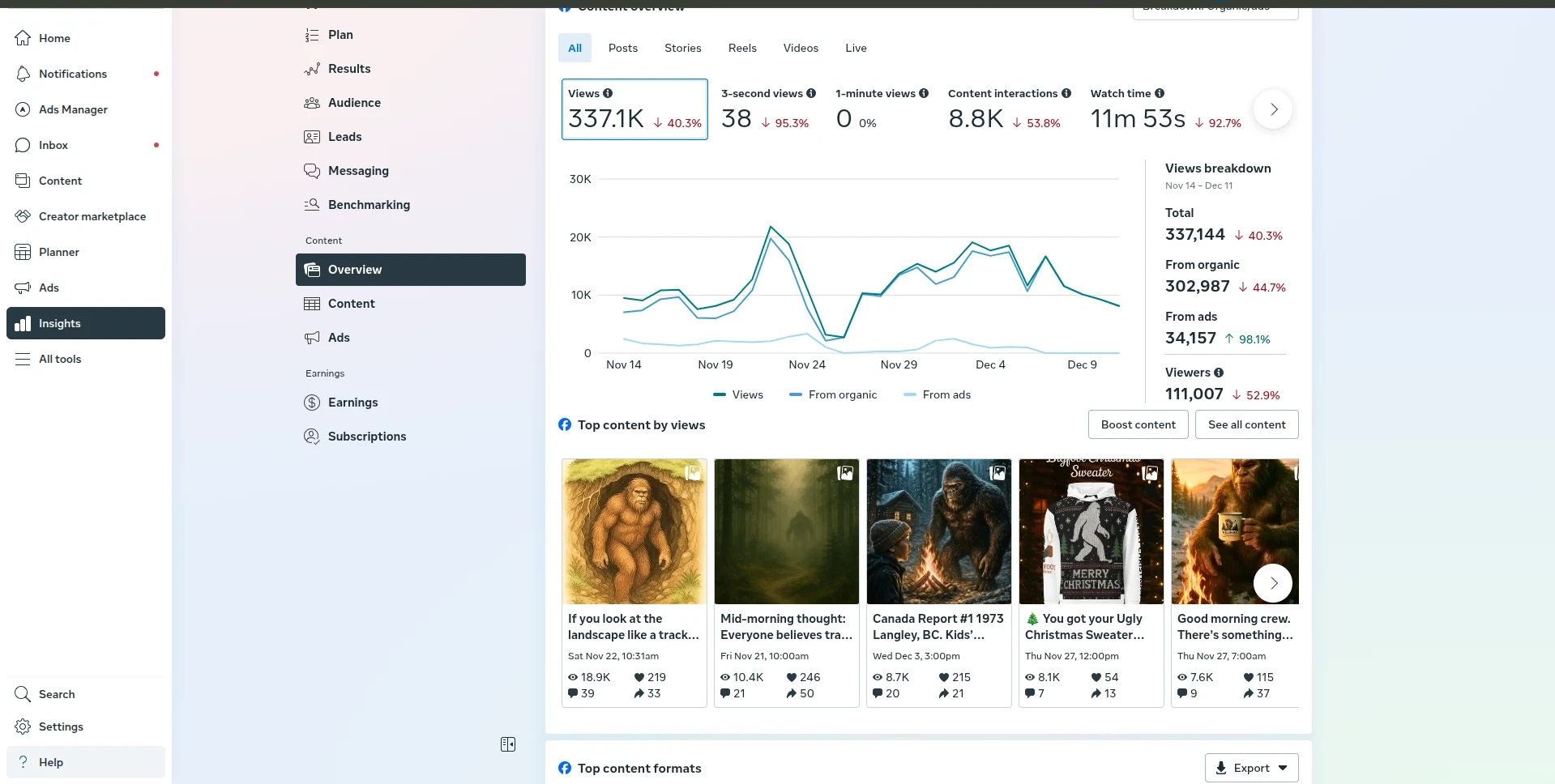Click the See all content button
This screenshot has width=1555, height=784.
pyautogui.click(x=1246, y=424)
